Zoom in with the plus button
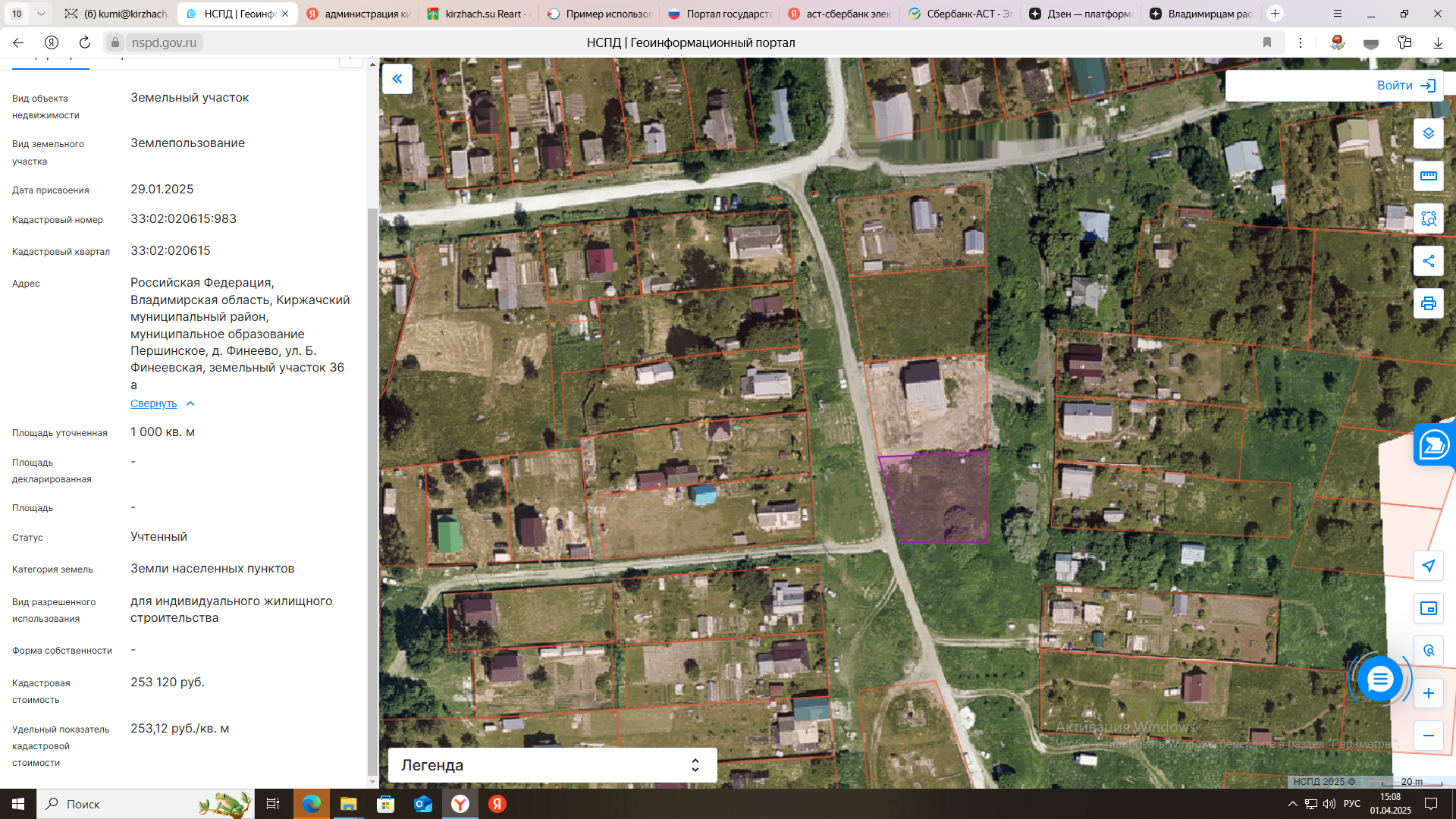Image resolution: width=1456 pixels, height=819 pixels. point(1428,693)
